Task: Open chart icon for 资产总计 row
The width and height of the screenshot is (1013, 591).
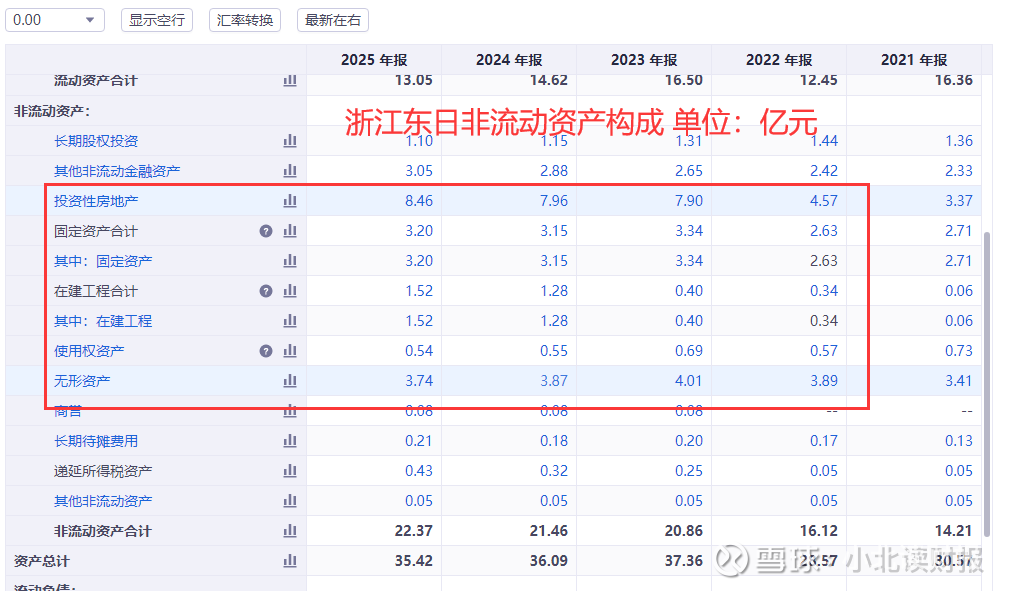Action: (x=290, y=561)
